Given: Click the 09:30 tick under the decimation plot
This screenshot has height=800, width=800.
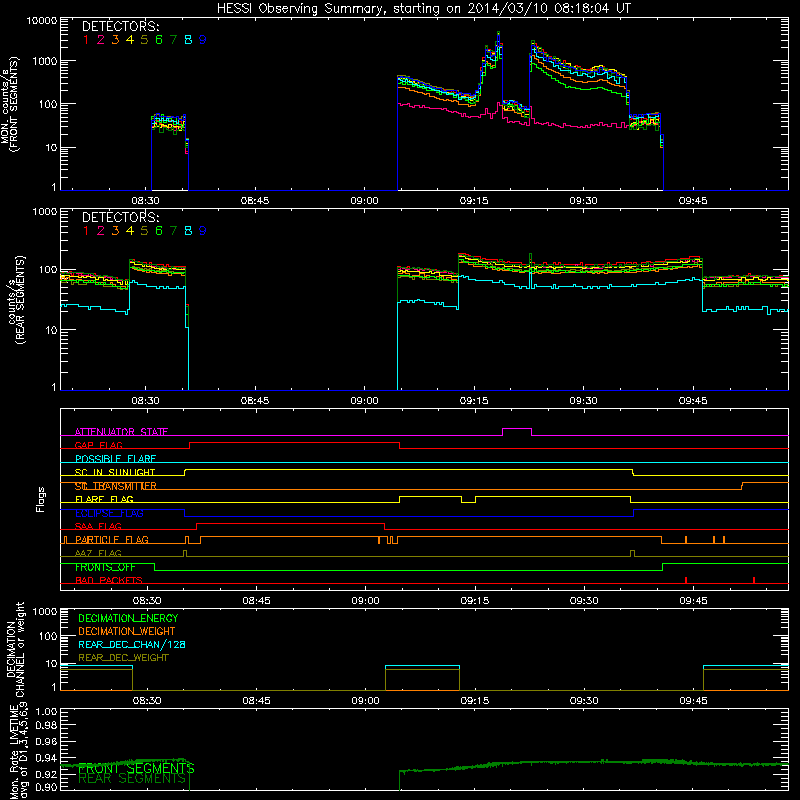Looking at the screenshot, I should click(584, 701).
